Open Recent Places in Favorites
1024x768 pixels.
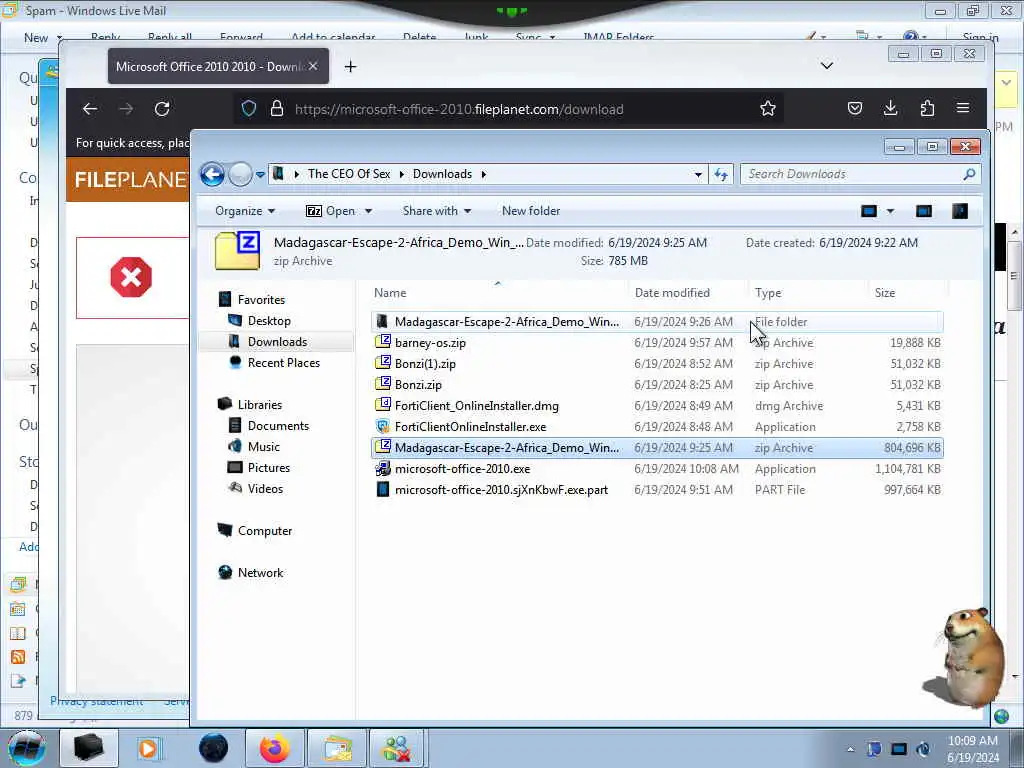283,362
